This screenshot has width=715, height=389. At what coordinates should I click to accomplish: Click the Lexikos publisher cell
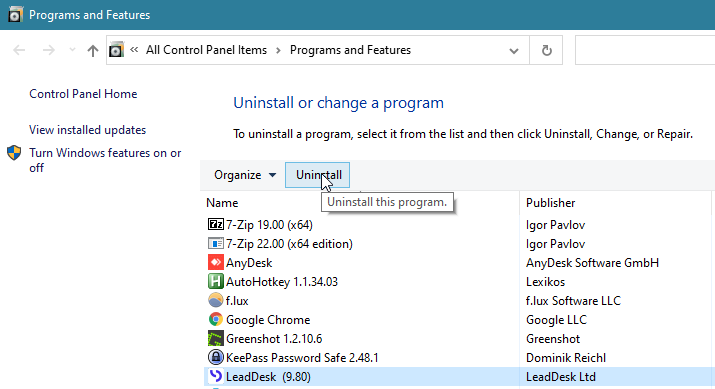[x=545, y=282]
